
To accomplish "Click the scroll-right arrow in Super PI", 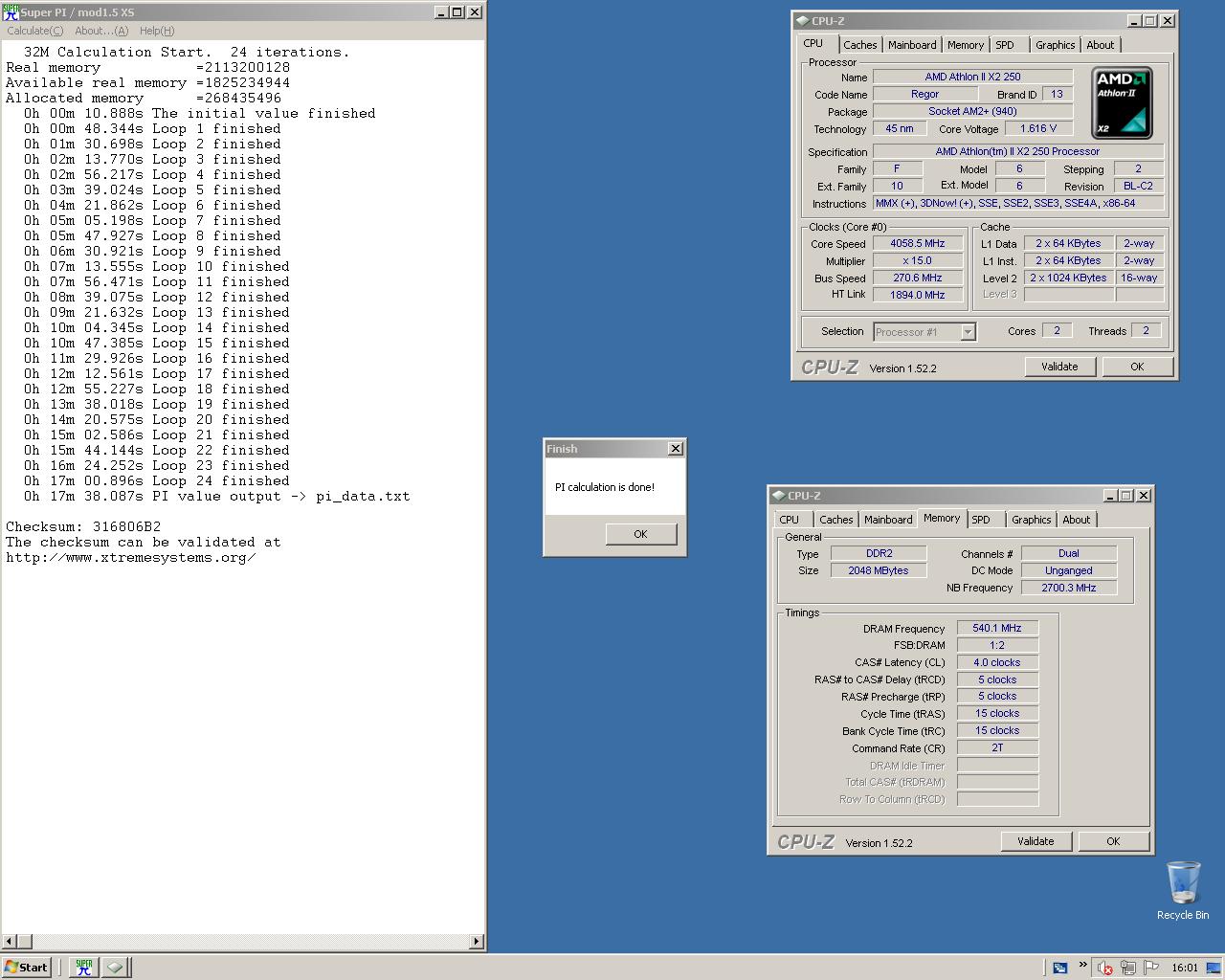I will tap(477, 942).
